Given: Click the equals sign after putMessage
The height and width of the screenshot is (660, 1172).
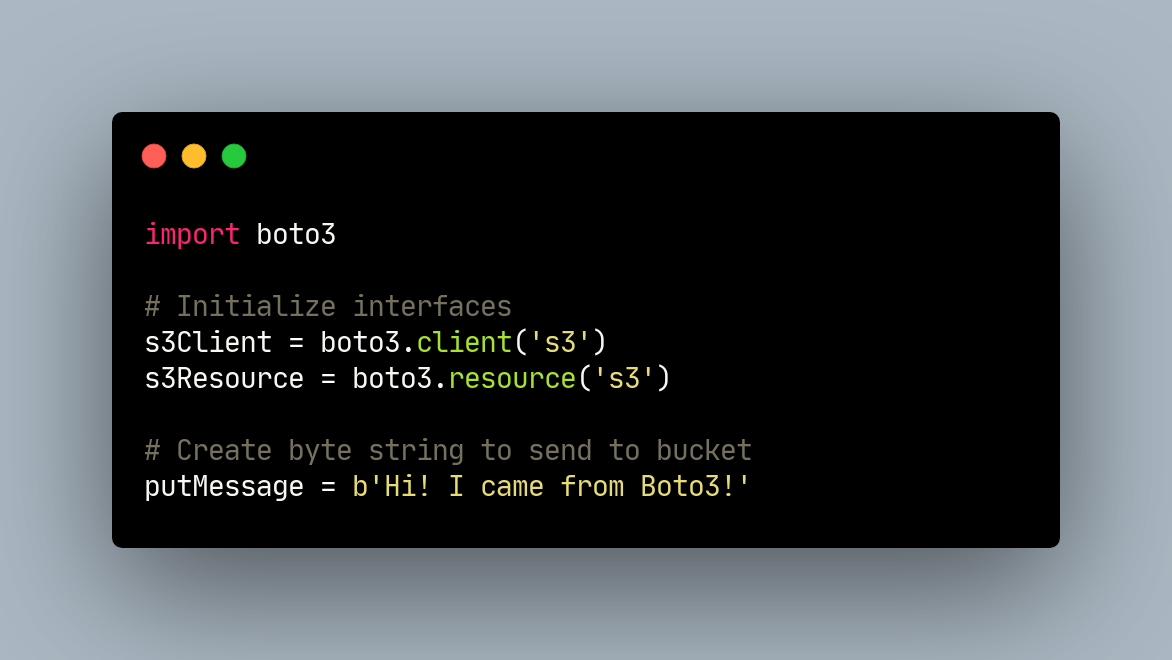Looking at the screenshot, I should pyautogui.click(x=328, y=487).
